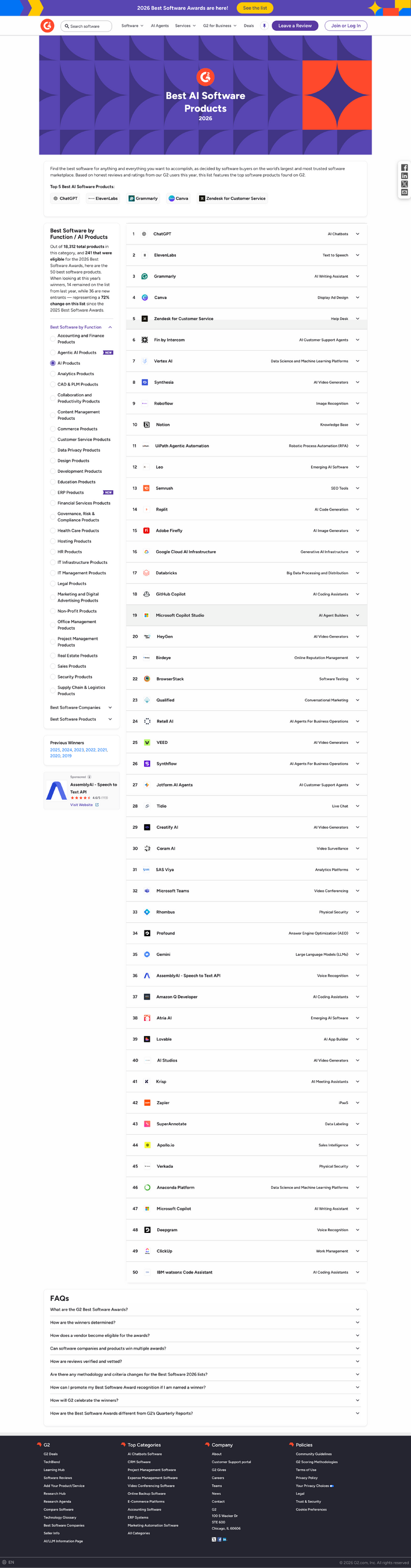The width and height of the screenshot is (411, 1568).
Task: Click the pin icon beside Deals
Action: pos(264,26)
